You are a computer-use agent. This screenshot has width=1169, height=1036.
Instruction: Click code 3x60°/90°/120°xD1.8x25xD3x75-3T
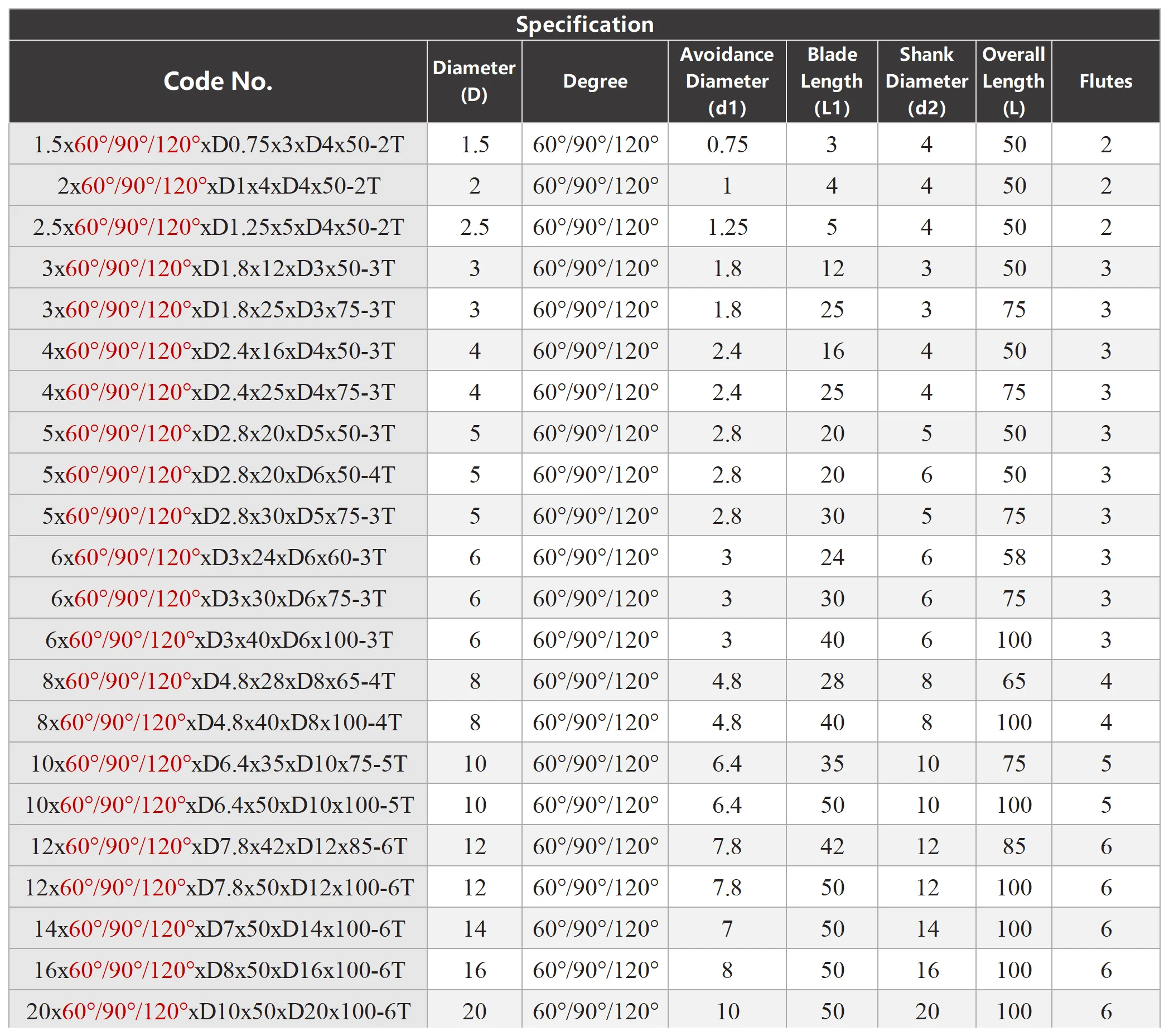click(x=219, y=310)
